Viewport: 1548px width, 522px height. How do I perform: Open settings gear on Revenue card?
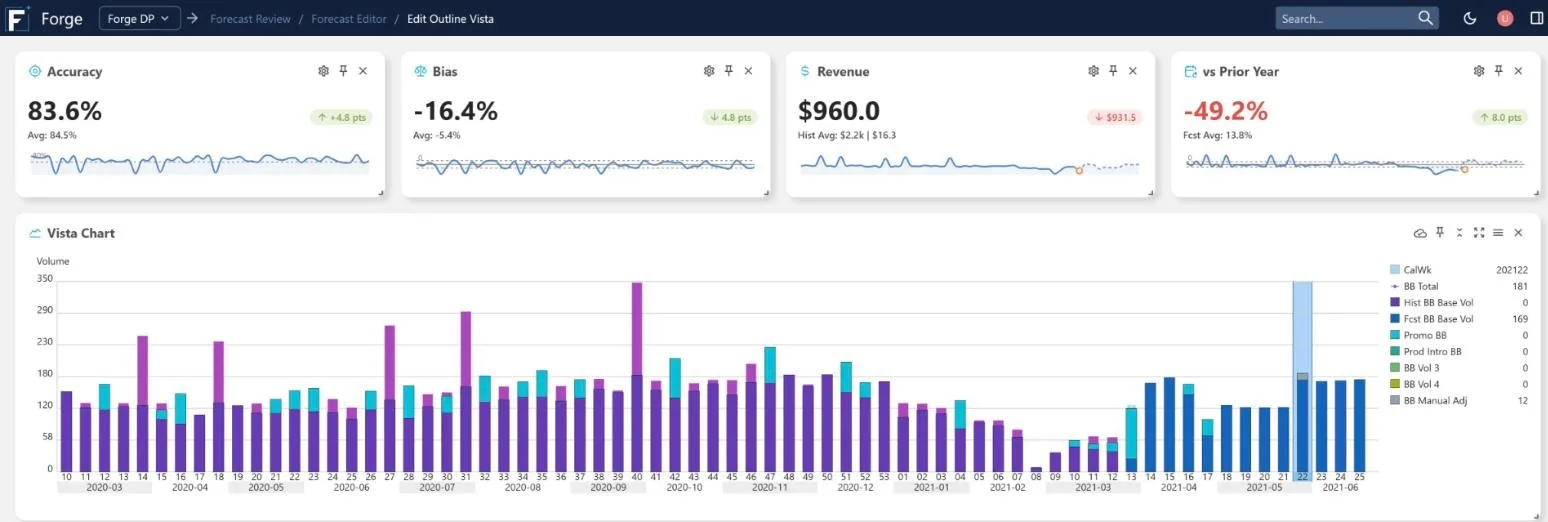click(x=1093, y=71)
